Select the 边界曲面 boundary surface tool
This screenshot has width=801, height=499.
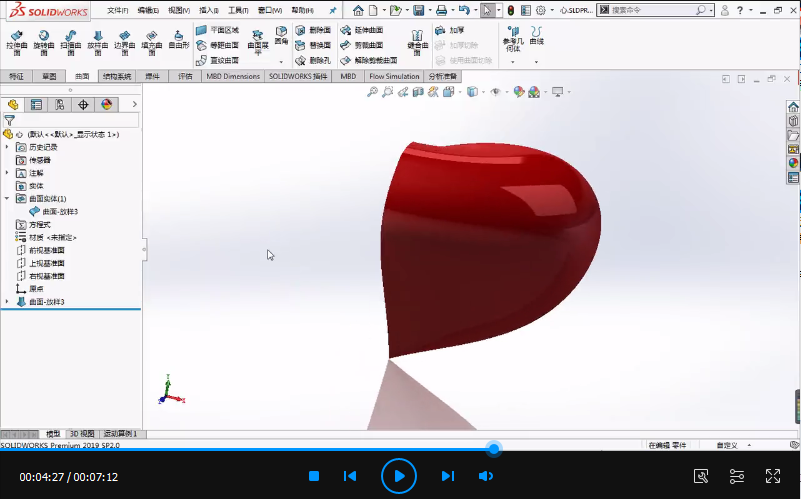click(125, 42)
